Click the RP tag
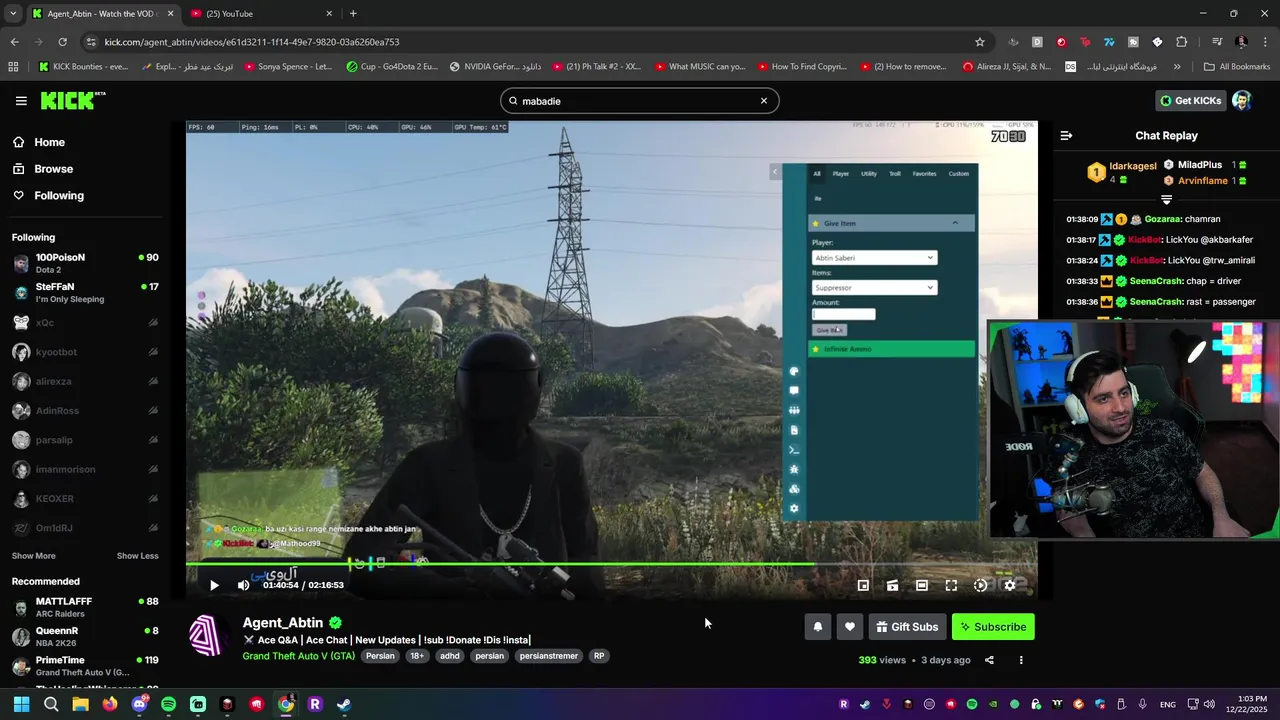Viewport: 1280px width, 720px height. (599, 656)
